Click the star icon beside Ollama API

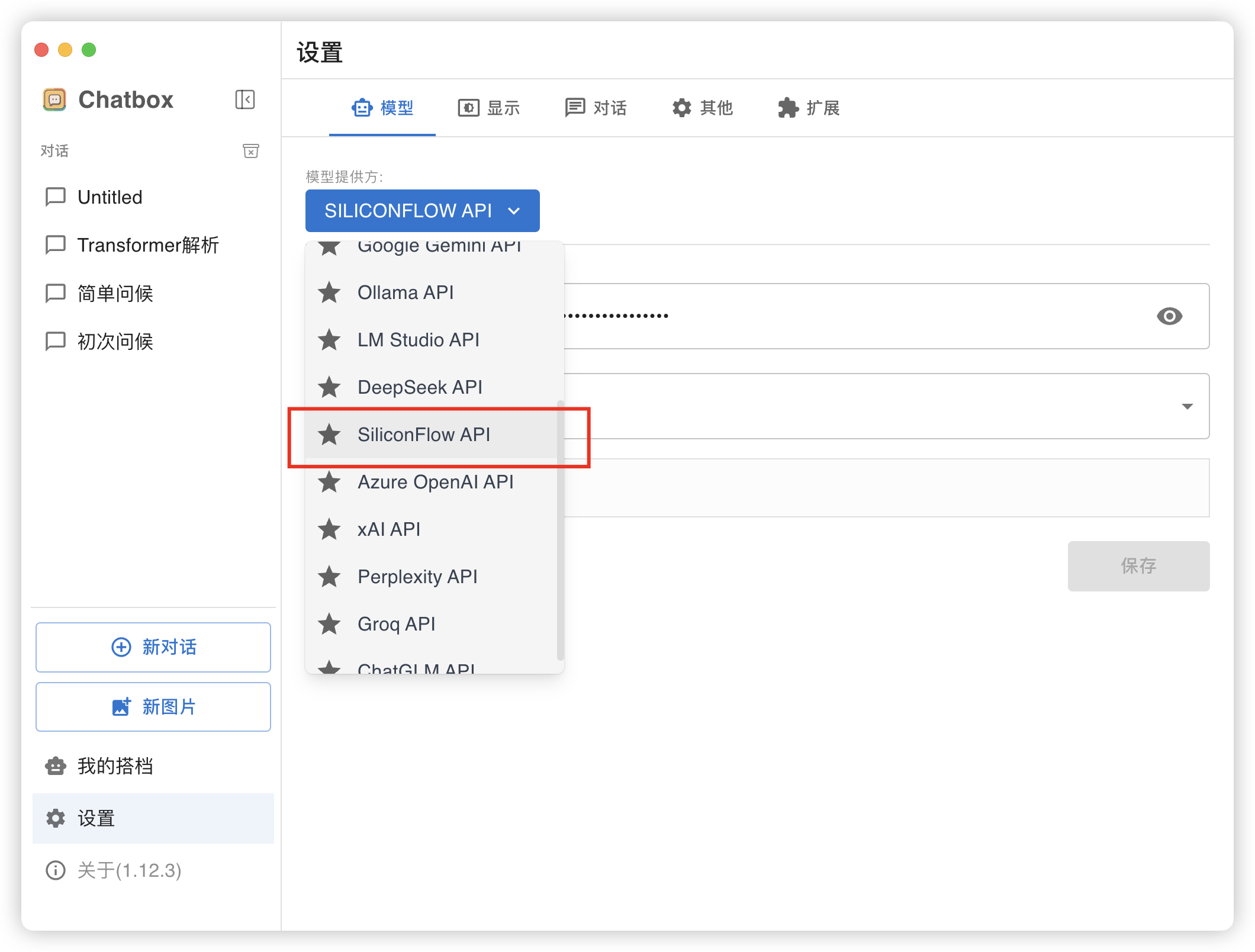(x=329, y=292)
